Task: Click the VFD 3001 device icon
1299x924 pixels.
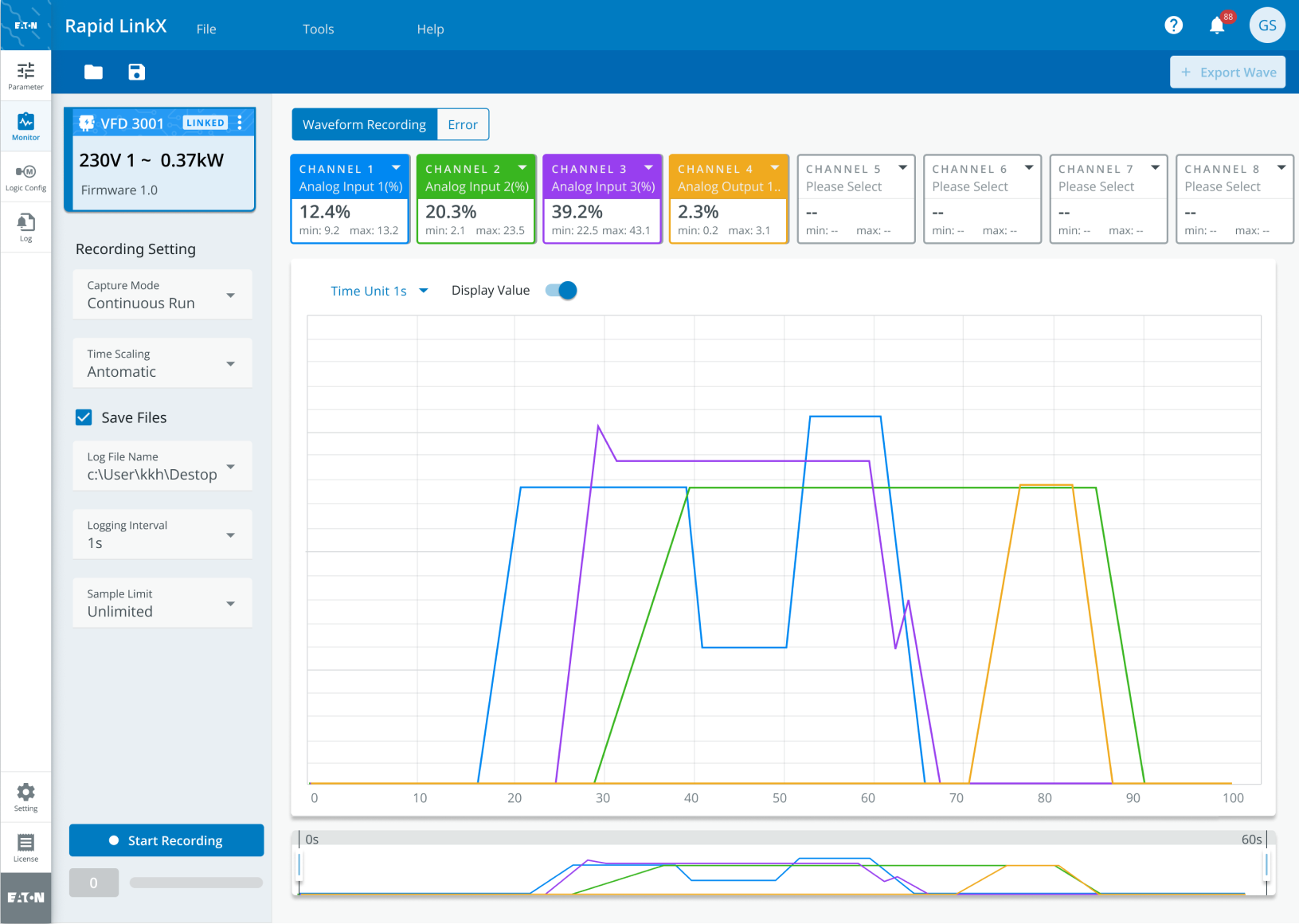Action: tap(87, 123)
